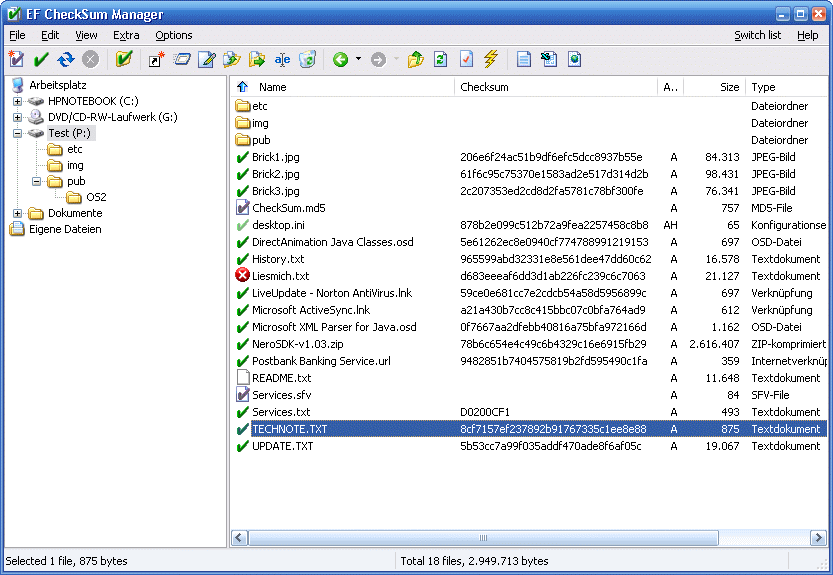Select the Postbank Banking Service.url row
The height and width of the screenshot is (575, 833).
529,361
